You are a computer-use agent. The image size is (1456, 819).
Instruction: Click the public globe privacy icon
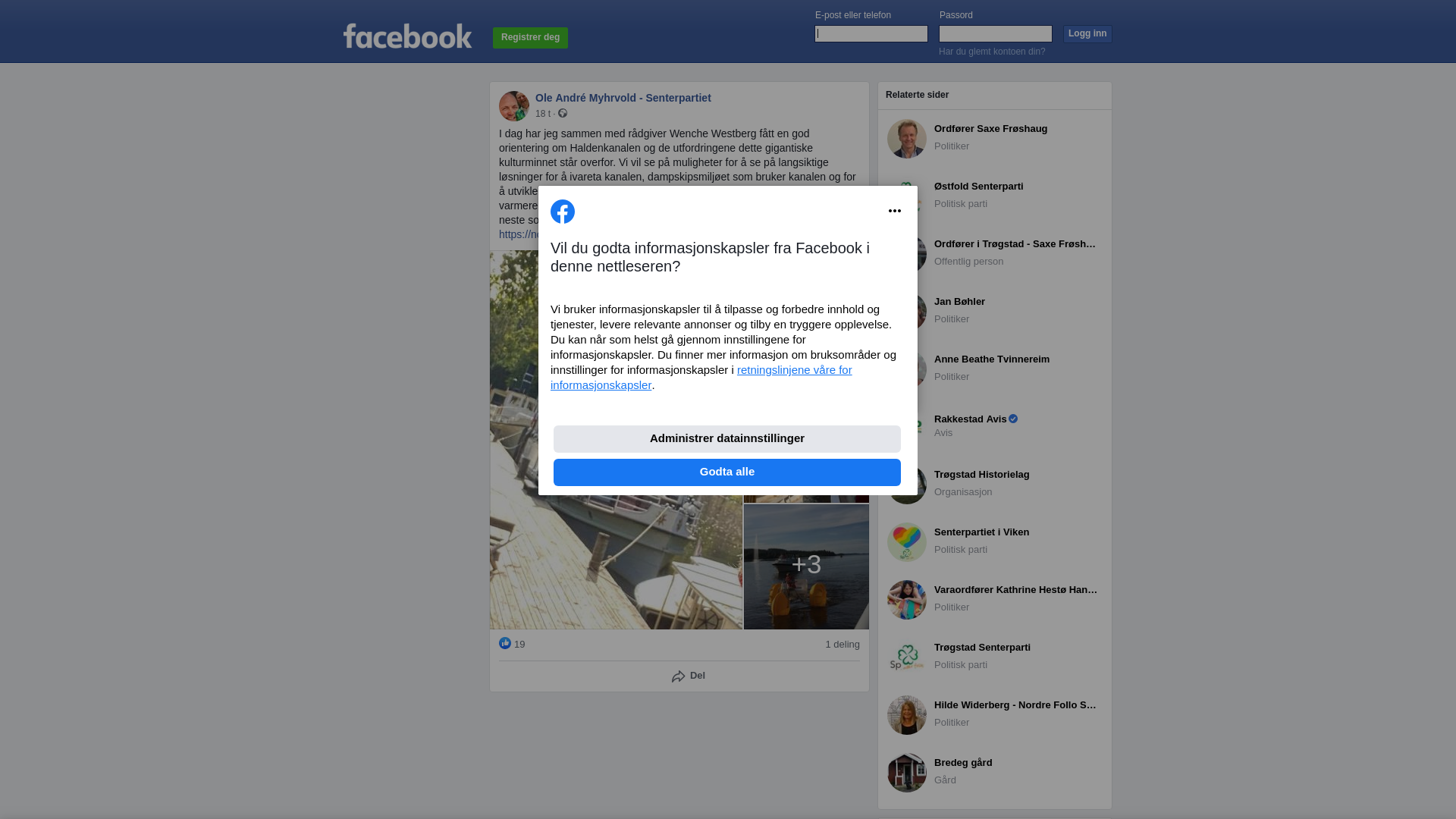563,113
